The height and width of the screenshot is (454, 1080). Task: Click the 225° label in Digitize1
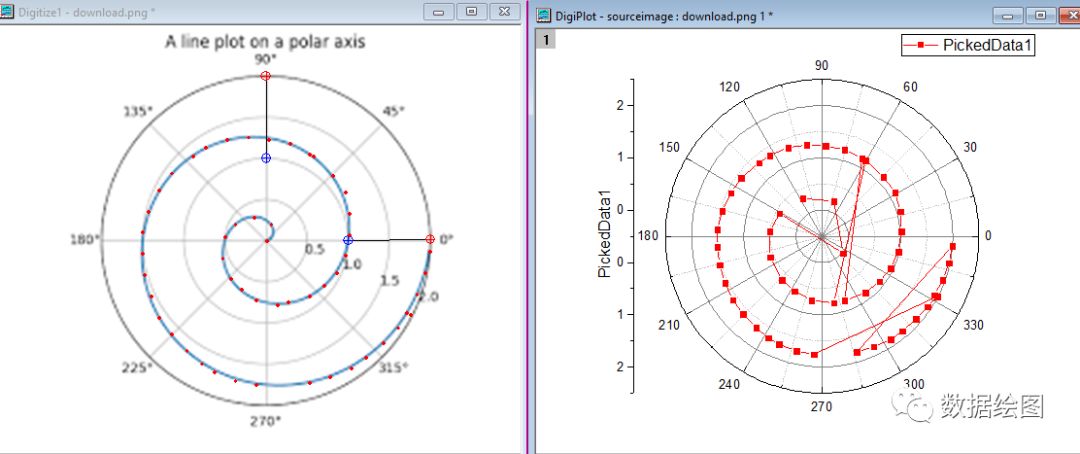click(x=137, y=367)
